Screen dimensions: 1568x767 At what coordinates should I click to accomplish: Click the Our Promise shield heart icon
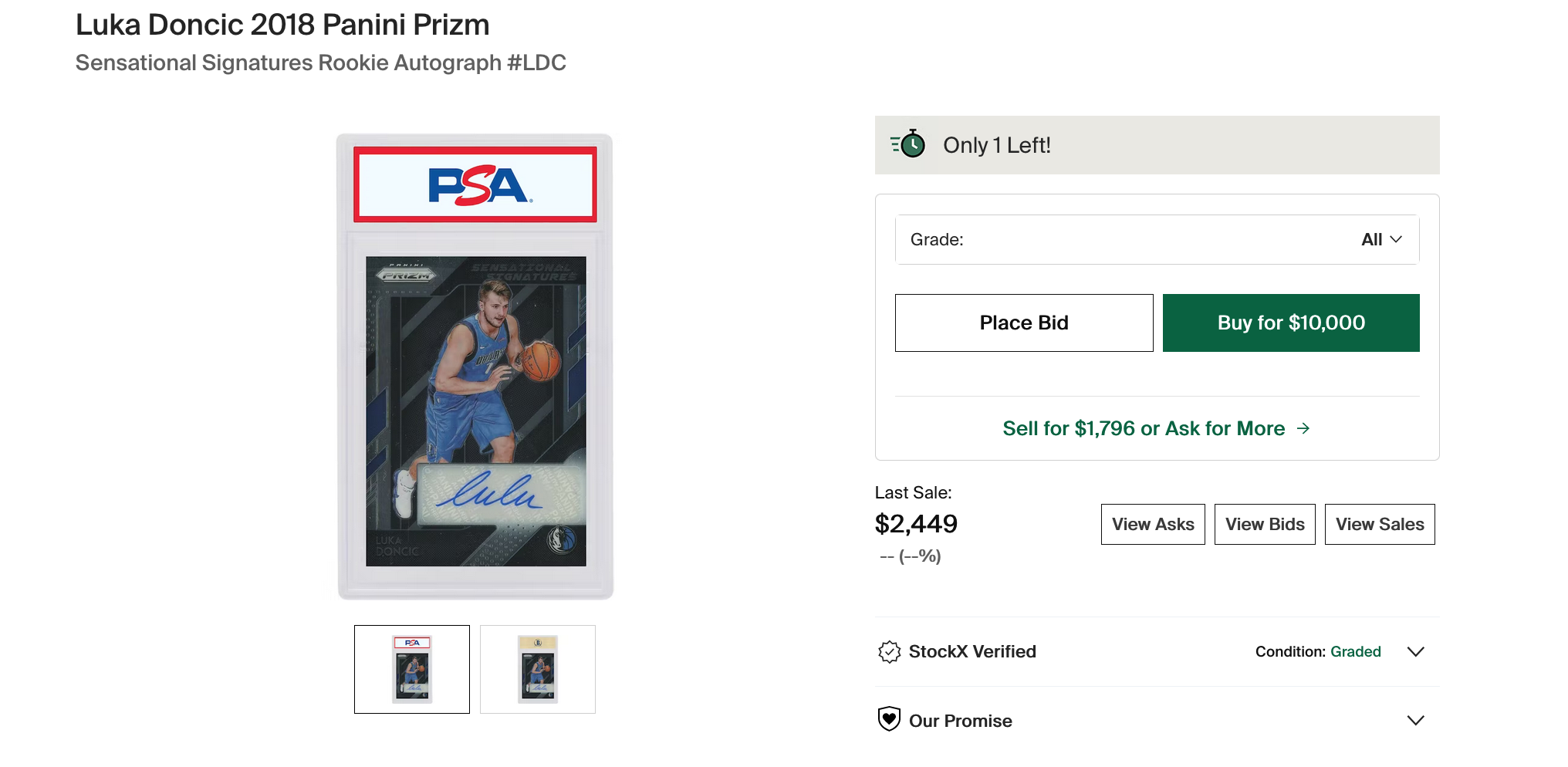click(889, 719)
